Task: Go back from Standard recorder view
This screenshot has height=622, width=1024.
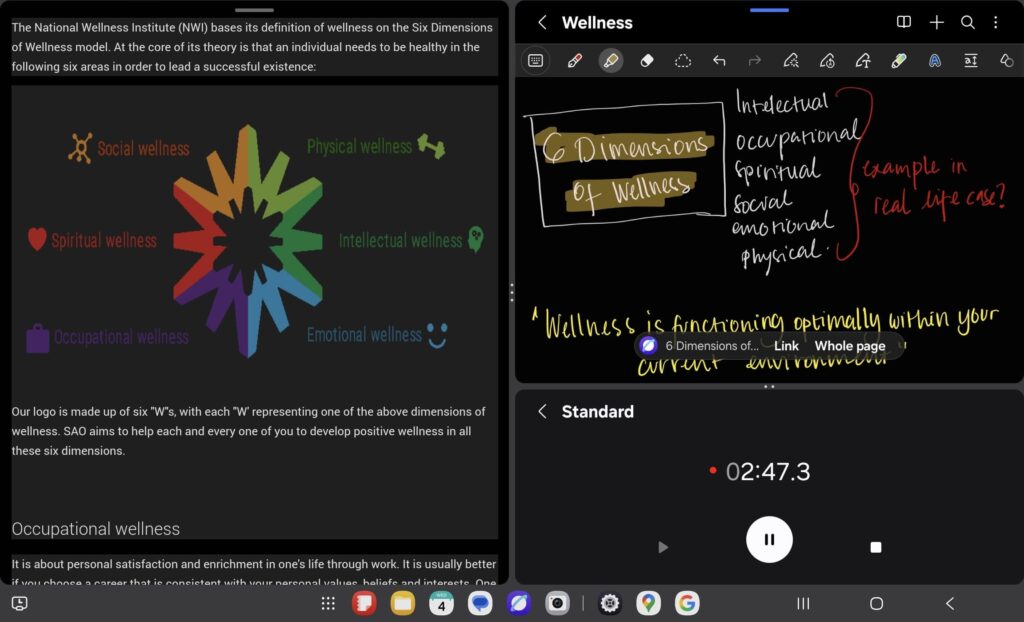Action: click(x=542, y=411)
